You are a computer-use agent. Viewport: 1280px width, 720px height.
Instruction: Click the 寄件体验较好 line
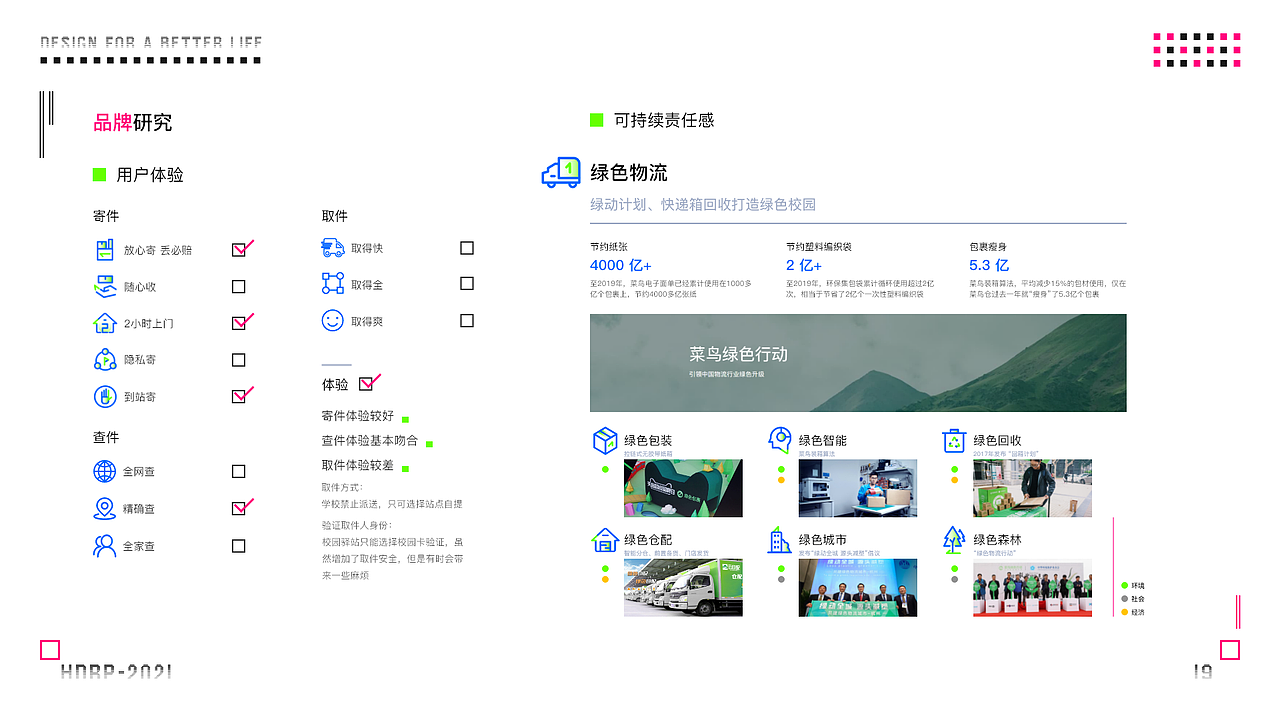358,416
